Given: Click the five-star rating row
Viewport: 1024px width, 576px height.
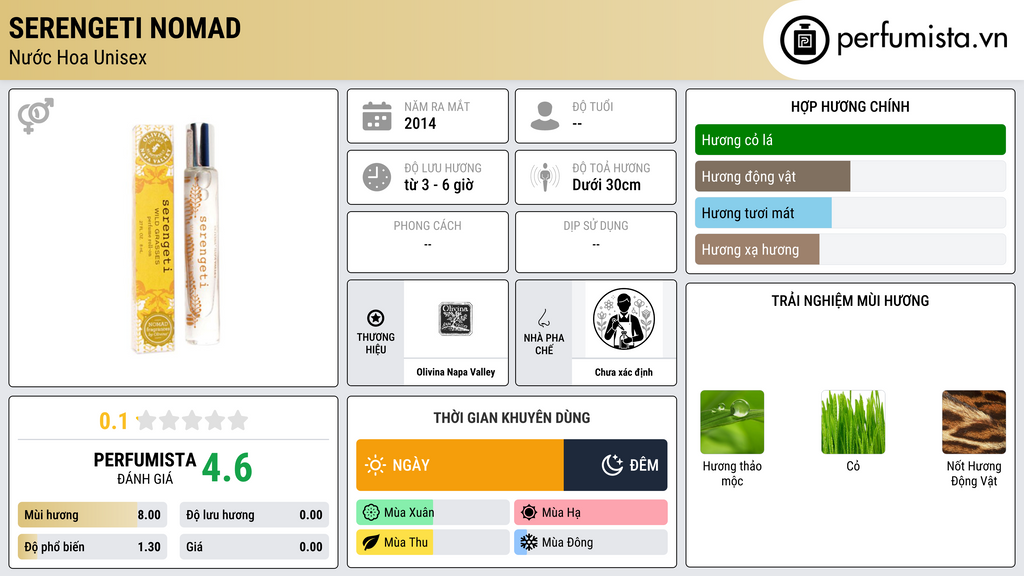Looking at the screenshot, I should [193, 420].
